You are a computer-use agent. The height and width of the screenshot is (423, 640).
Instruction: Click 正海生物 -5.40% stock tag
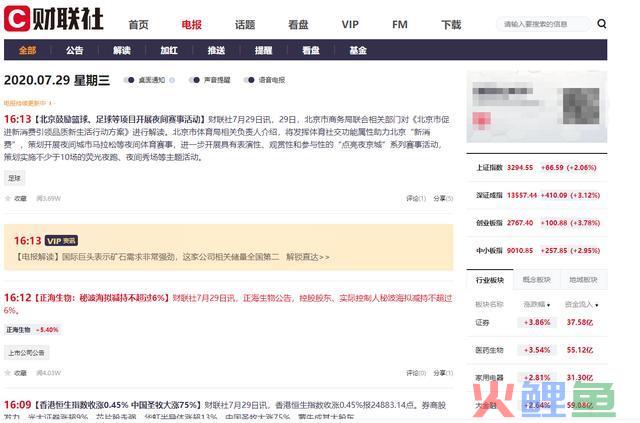pos(32,329)
